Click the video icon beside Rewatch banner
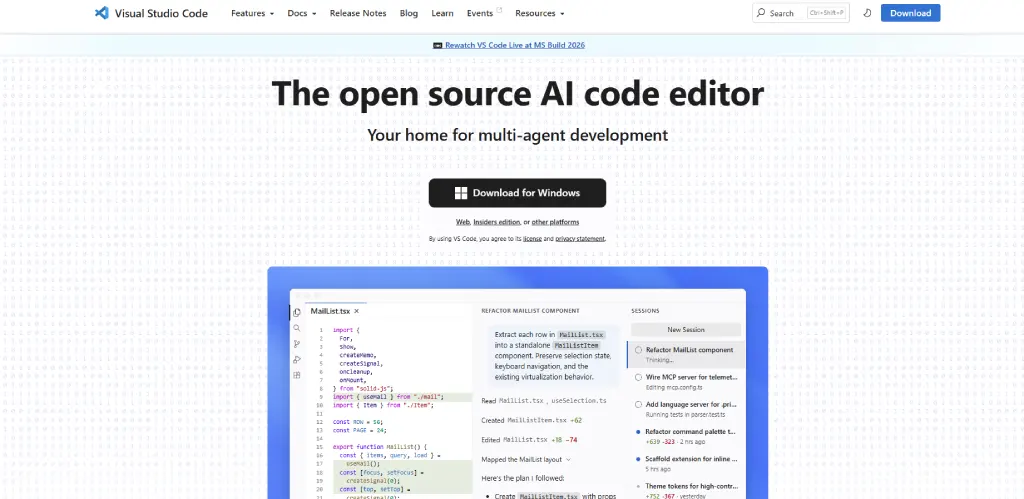Viewport: 1024px width, 499px height. [x=438, y=46]
